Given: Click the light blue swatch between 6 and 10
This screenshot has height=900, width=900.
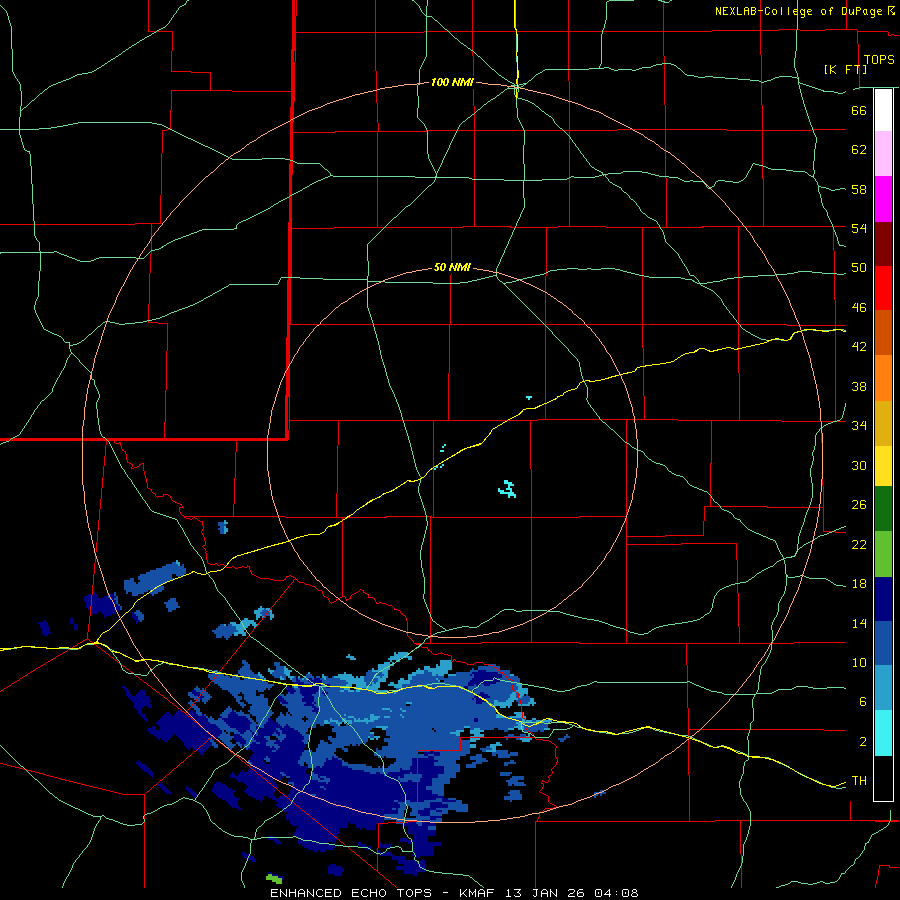Looking at the screenshot, I should coord(883,688).
